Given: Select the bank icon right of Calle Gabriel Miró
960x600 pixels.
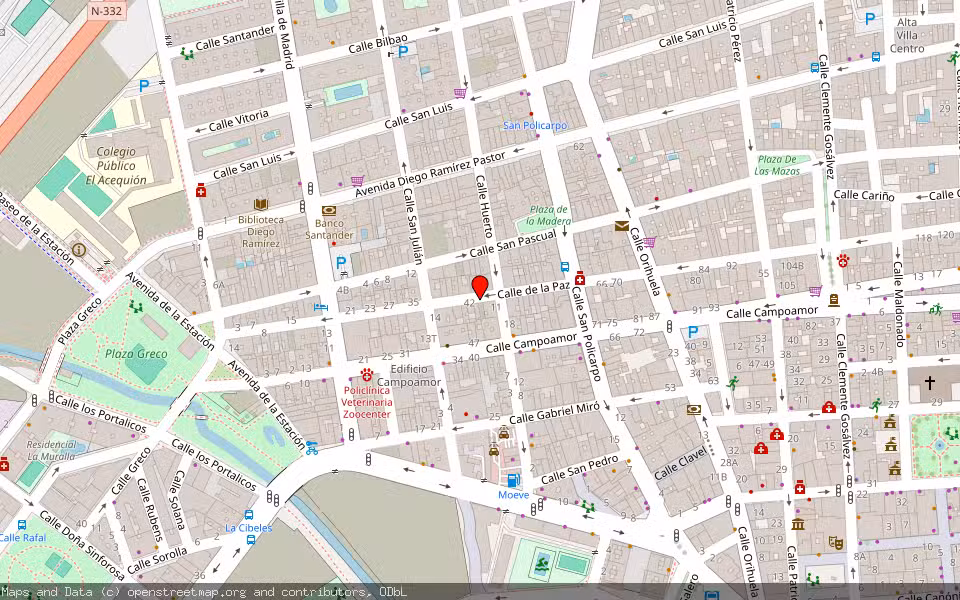Looking at the screenshot, I should [694, 410].
